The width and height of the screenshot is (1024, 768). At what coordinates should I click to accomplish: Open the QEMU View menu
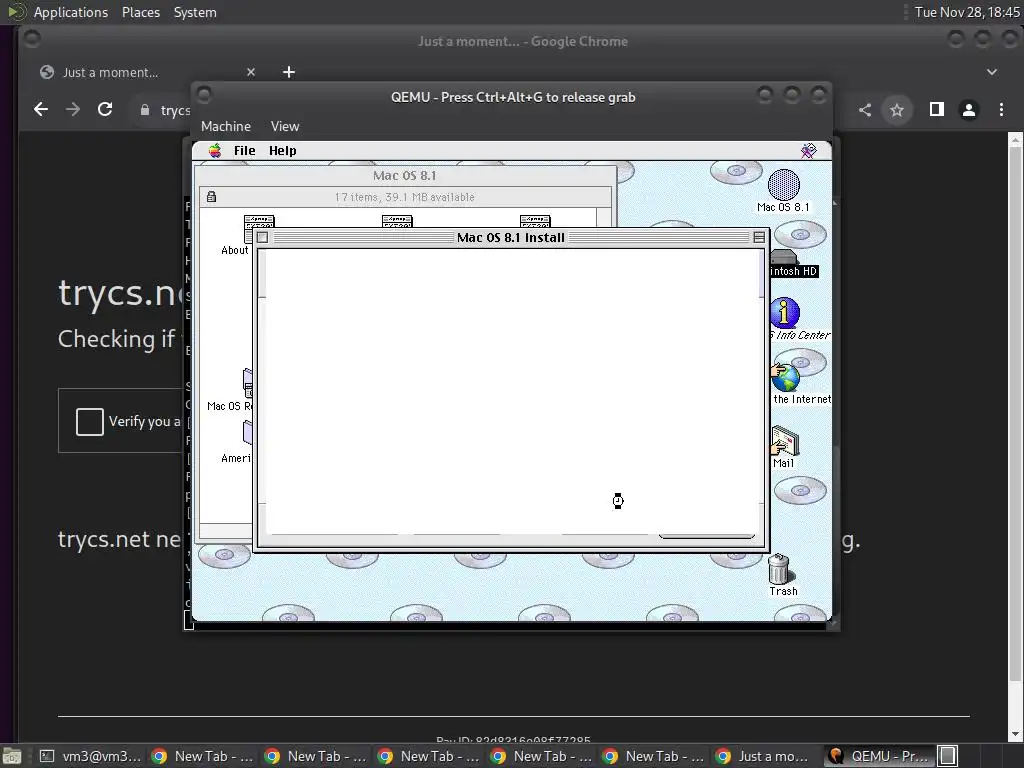285,127
